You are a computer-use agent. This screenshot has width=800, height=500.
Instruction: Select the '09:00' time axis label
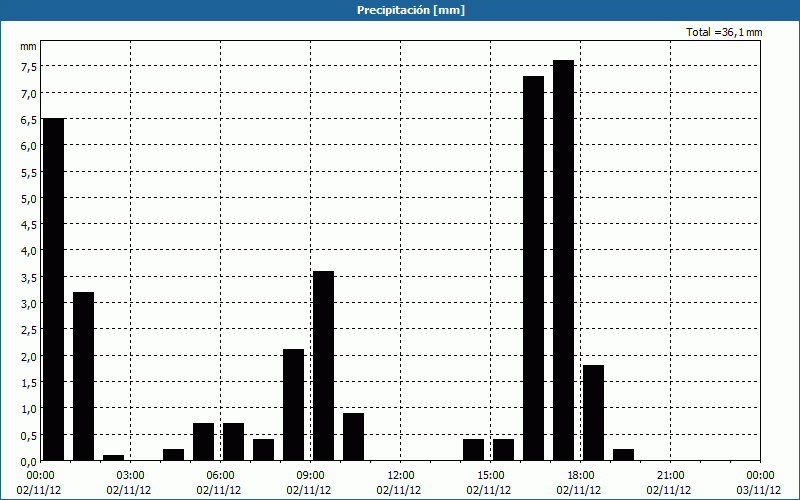click(310, 476)
